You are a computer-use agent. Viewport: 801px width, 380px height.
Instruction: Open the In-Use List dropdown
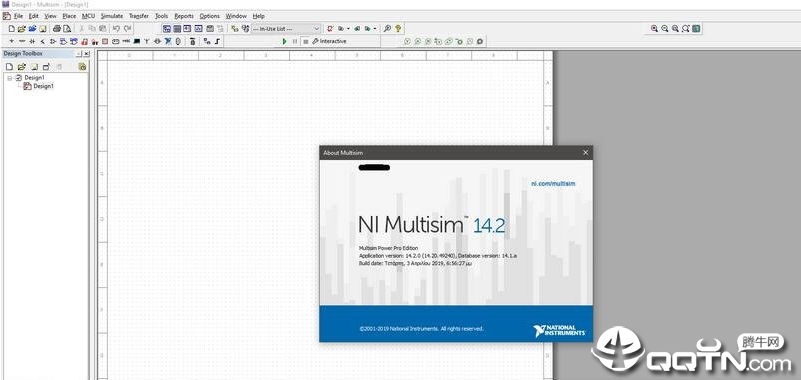click(286, 29)
